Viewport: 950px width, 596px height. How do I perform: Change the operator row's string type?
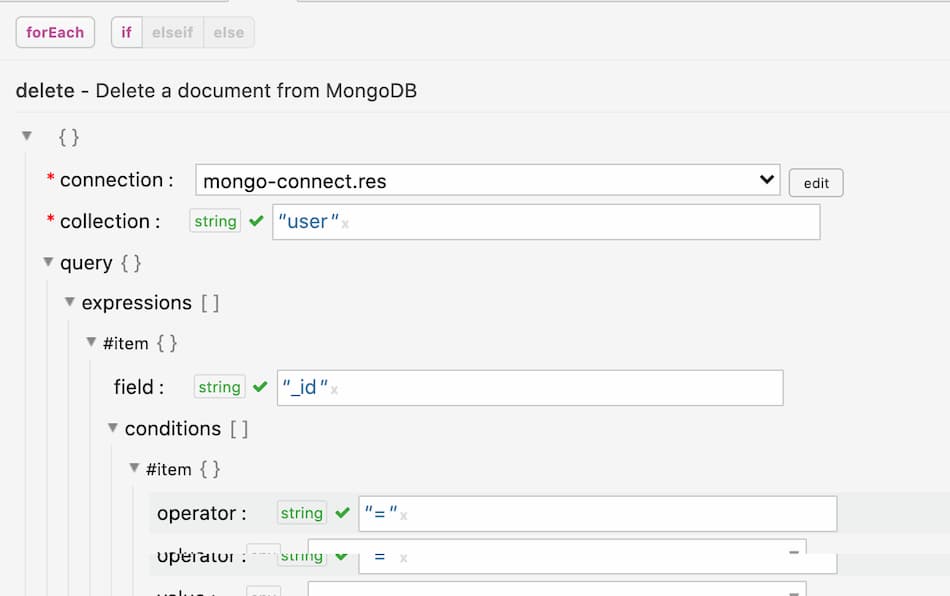(302, 513)
